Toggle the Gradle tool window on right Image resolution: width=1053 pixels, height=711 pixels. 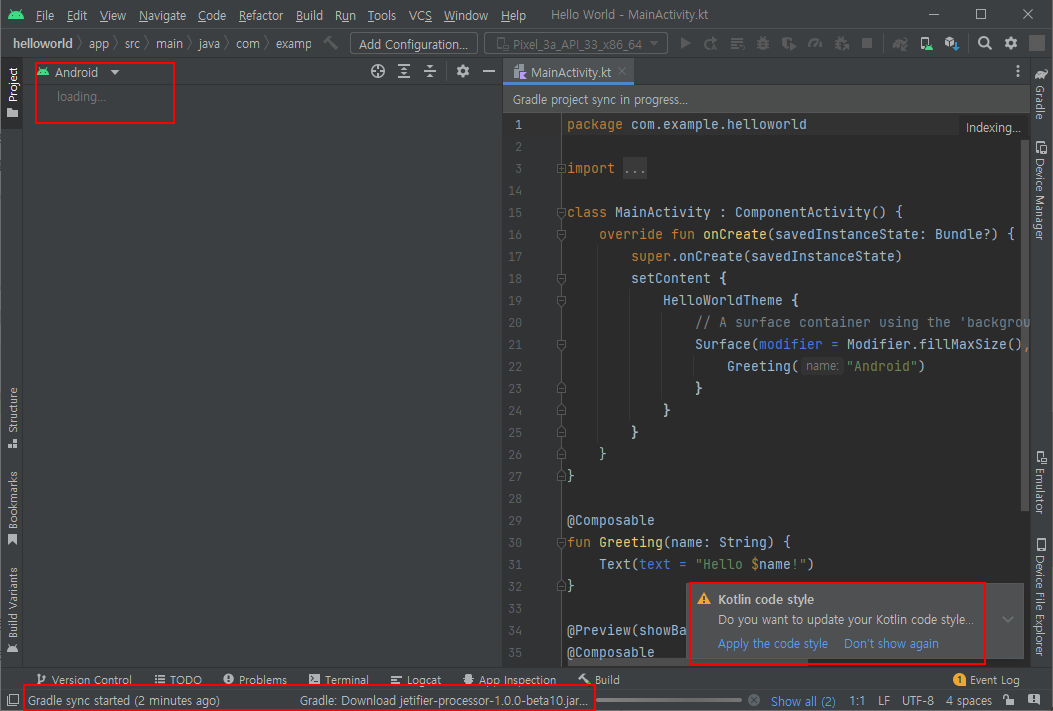tap(1040, 93)
